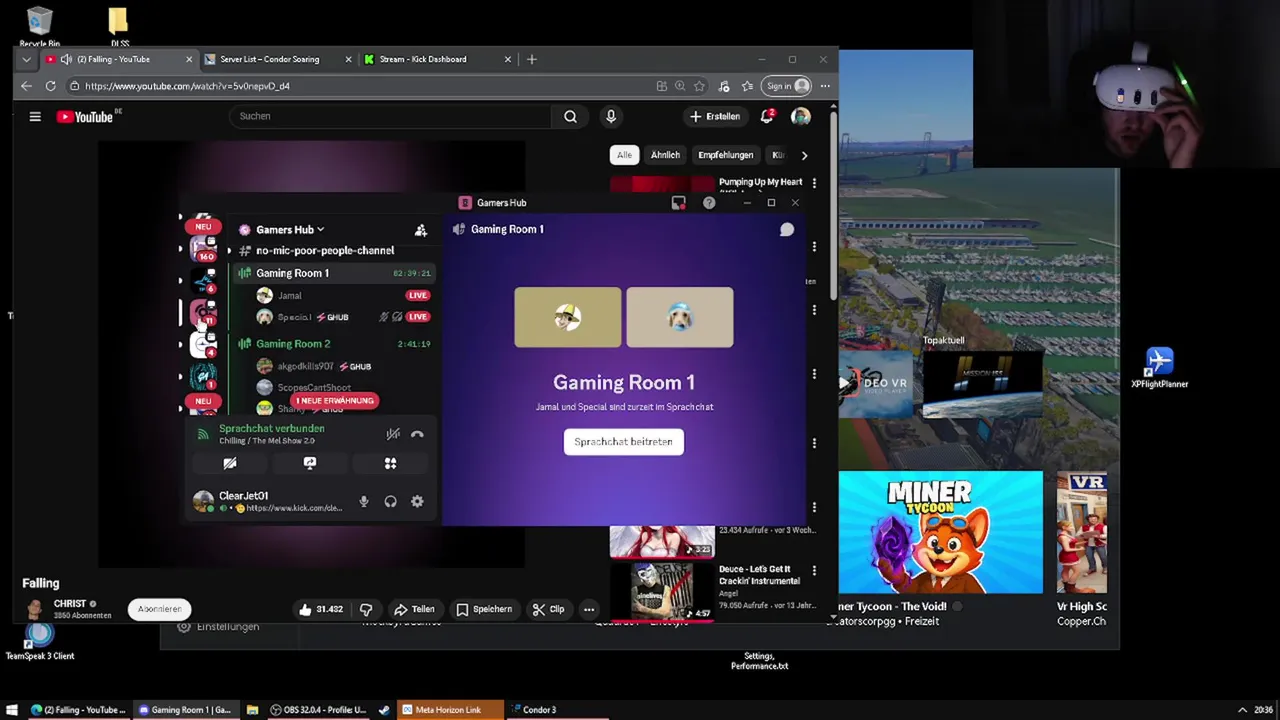The image size is (1280, 720).
Task: Open a new browser tab
Action: coord(532,59)
